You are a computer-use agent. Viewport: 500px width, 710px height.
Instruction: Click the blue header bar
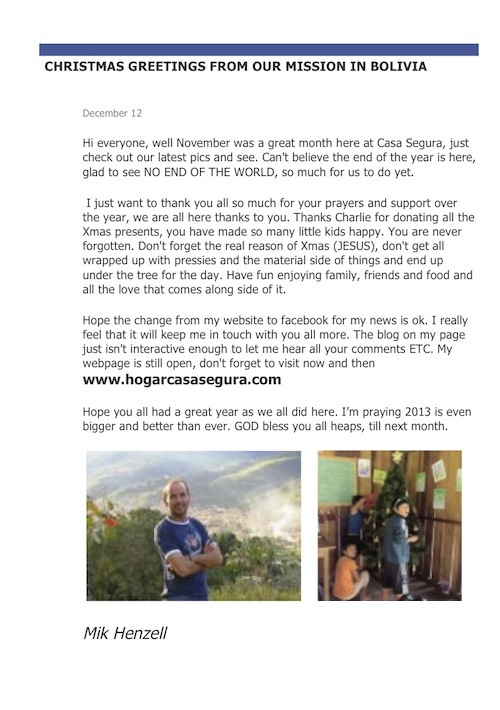tap(259, 50)
